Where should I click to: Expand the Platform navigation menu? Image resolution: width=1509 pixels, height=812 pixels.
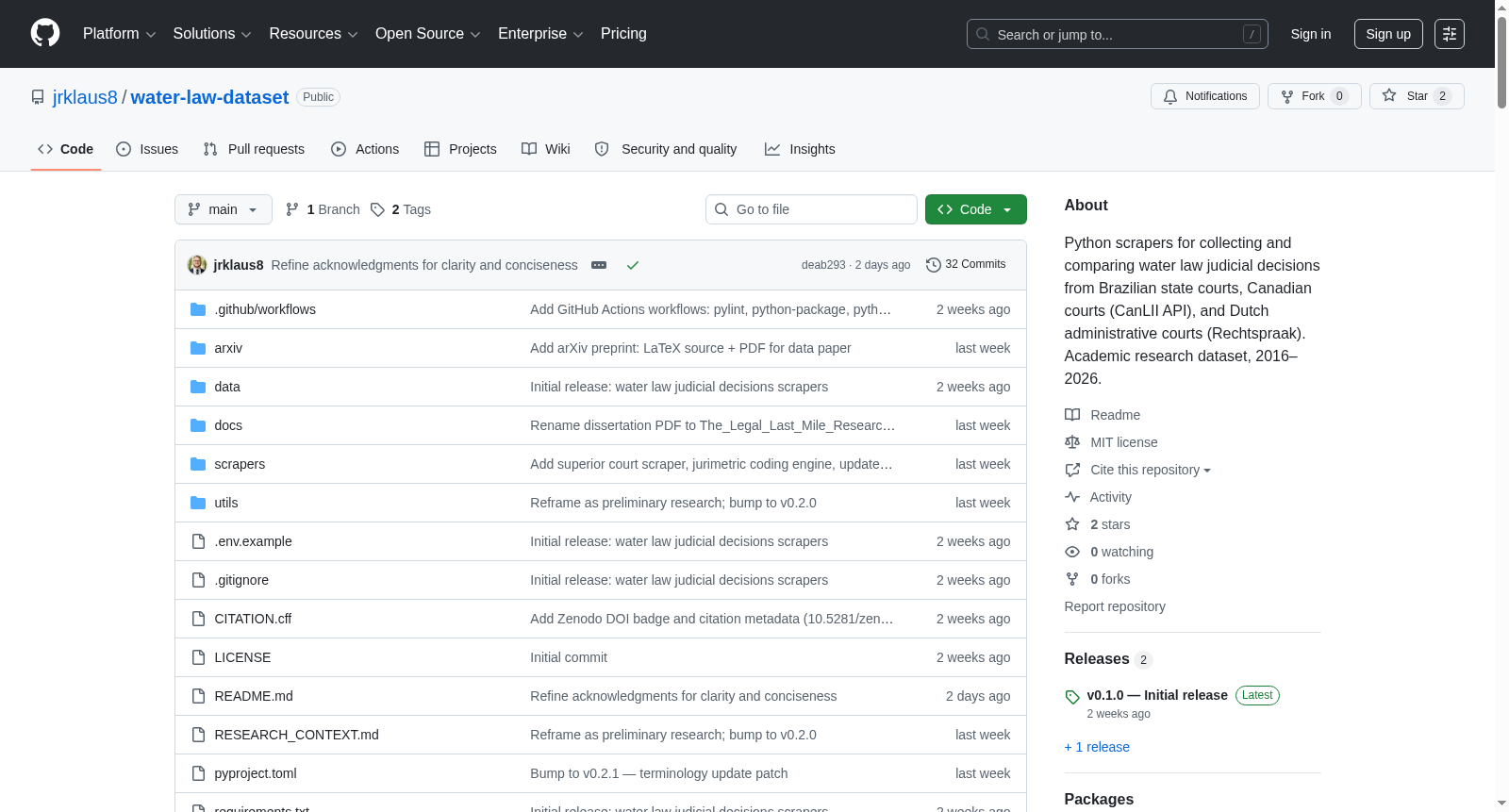click(120, 34)
